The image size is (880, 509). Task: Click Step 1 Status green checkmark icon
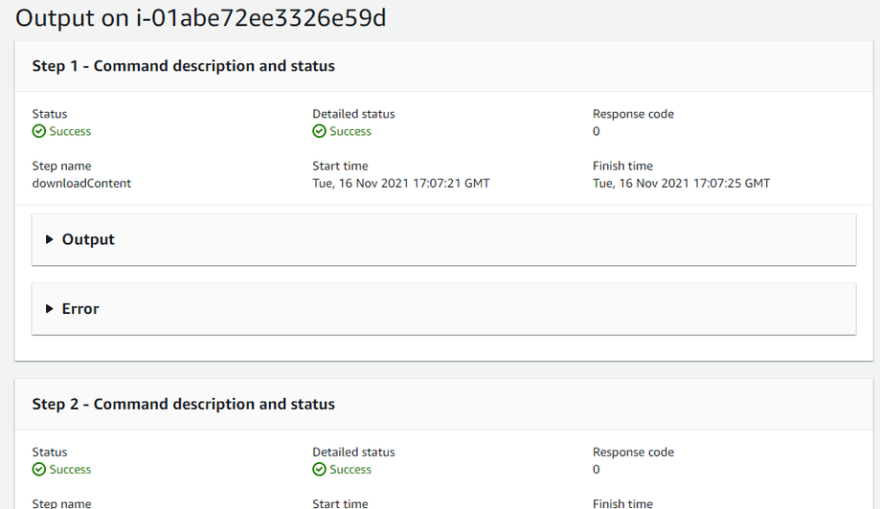click(x=39, y=131)
